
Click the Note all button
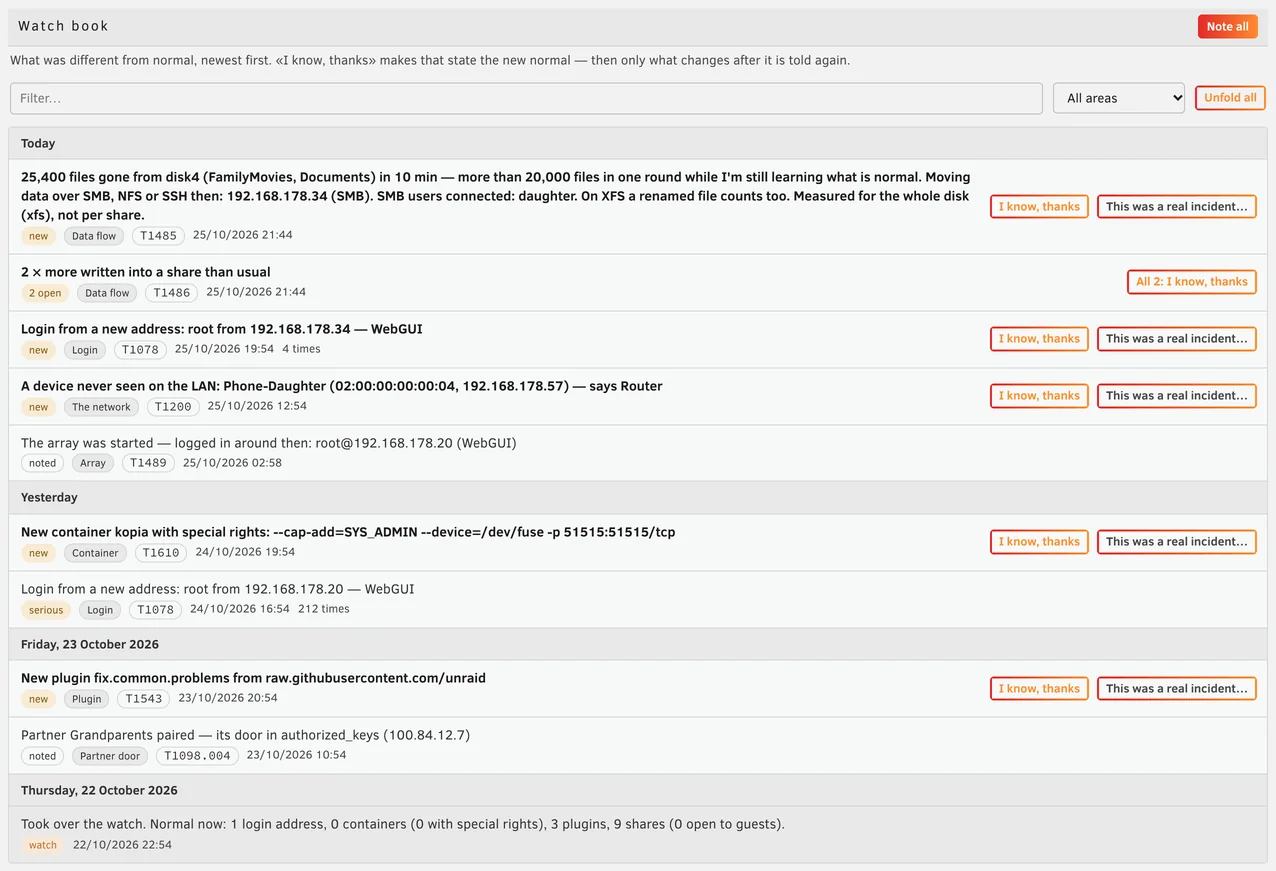(1227, 27)
